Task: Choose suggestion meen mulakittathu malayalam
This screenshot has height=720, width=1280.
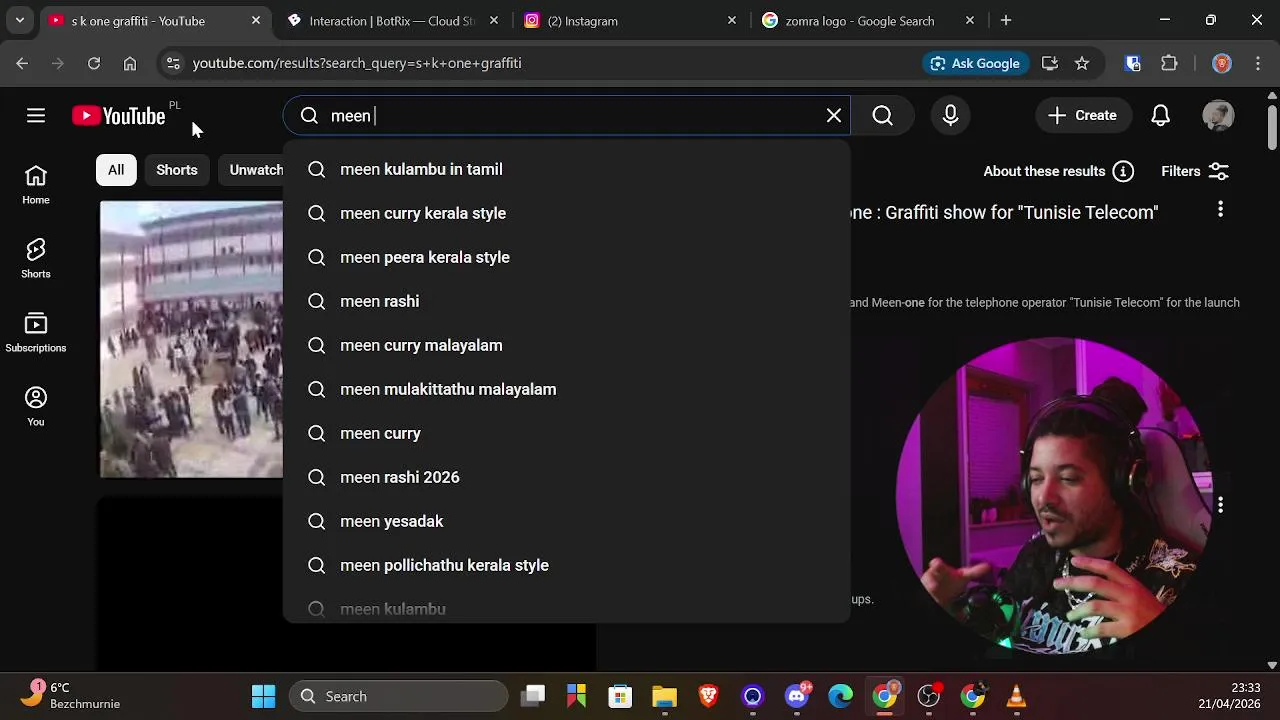Action: click(x=567, y=389)
